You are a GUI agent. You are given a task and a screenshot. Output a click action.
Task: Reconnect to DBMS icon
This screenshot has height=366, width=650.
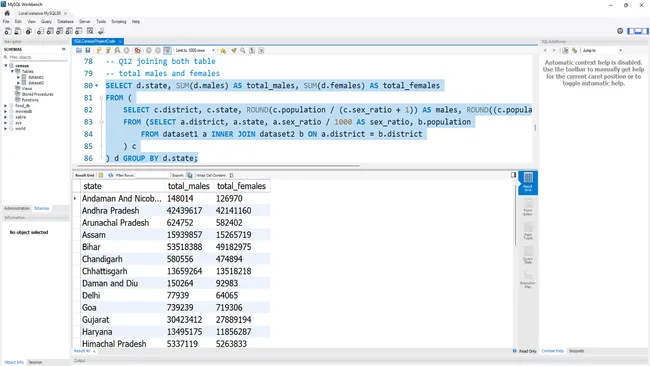[101, 31]
